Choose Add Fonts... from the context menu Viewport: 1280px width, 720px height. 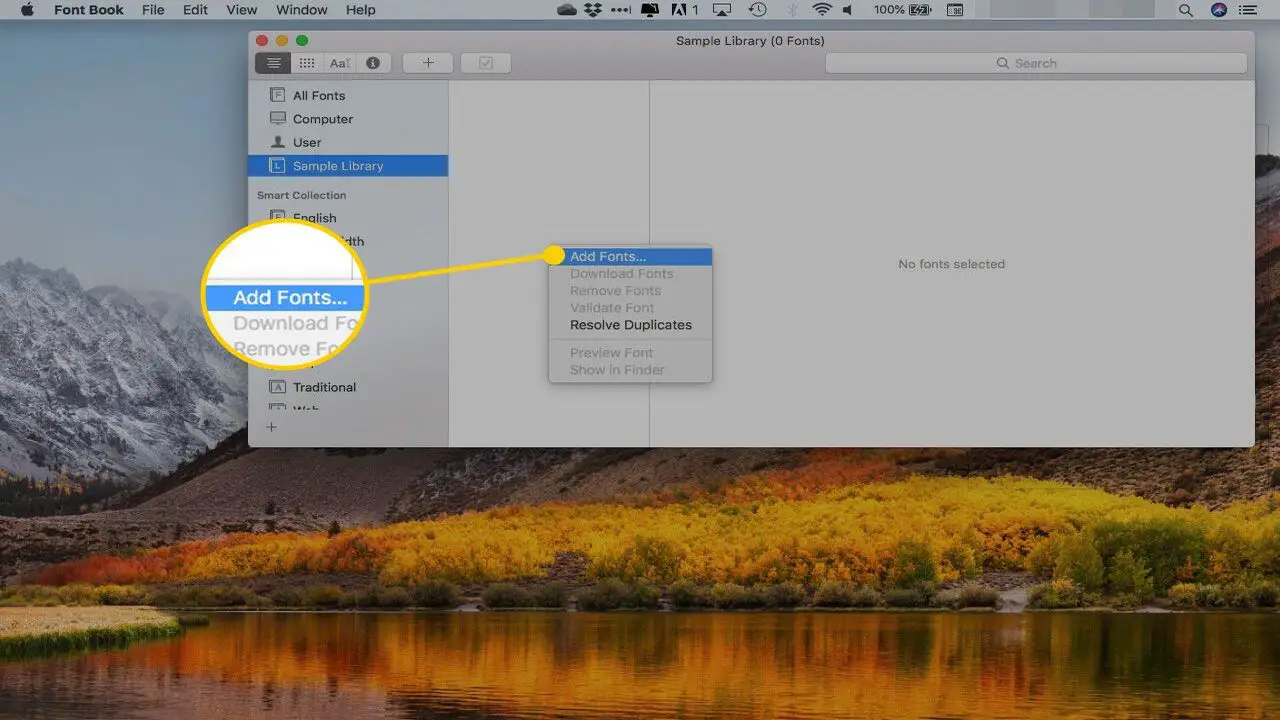tap(630, 257)
